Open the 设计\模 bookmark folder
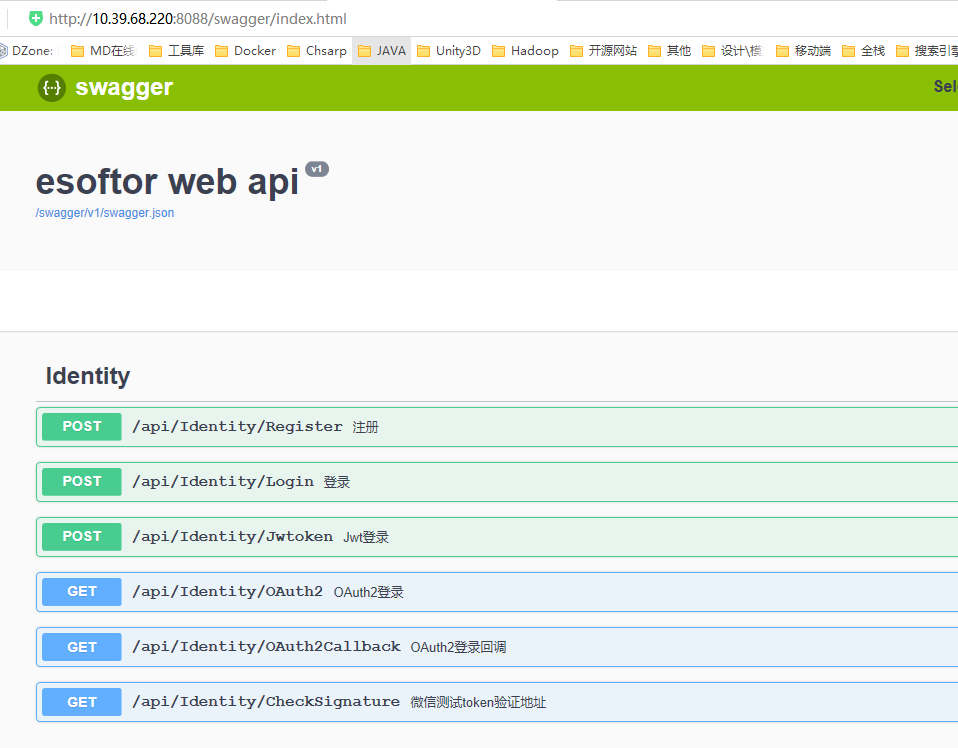Screen dimensions: 958x748 pos(733,51)
